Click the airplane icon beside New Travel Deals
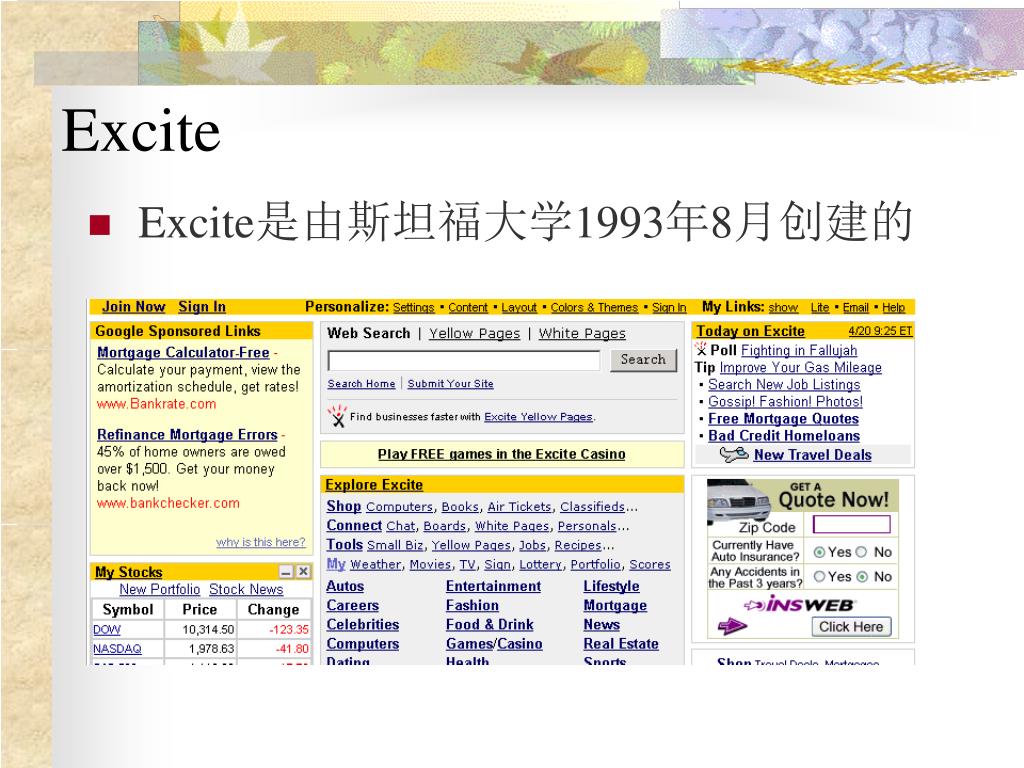1024x768 pixels. coord(733,454)
